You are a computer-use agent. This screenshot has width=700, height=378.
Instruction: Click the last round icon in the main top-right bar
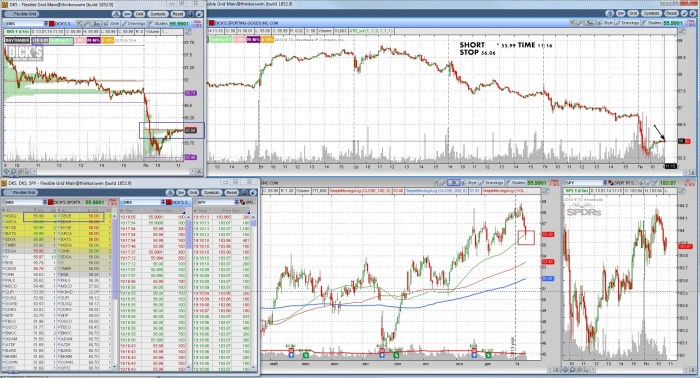click(x=693, y=13)
